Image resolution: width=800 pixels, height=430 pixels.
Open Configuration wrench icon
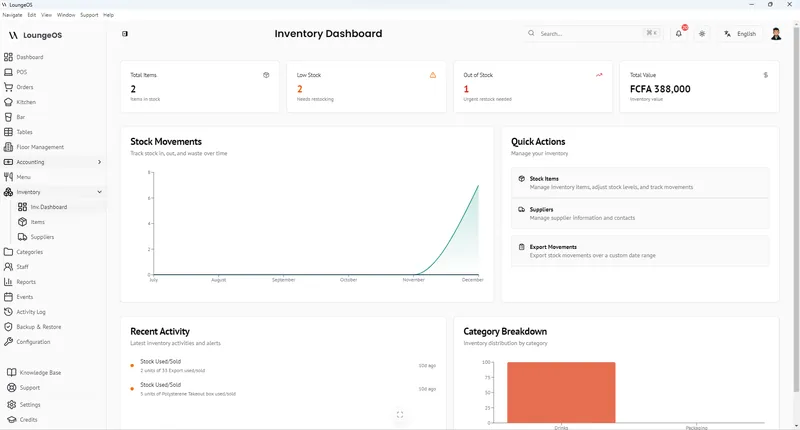8,342
